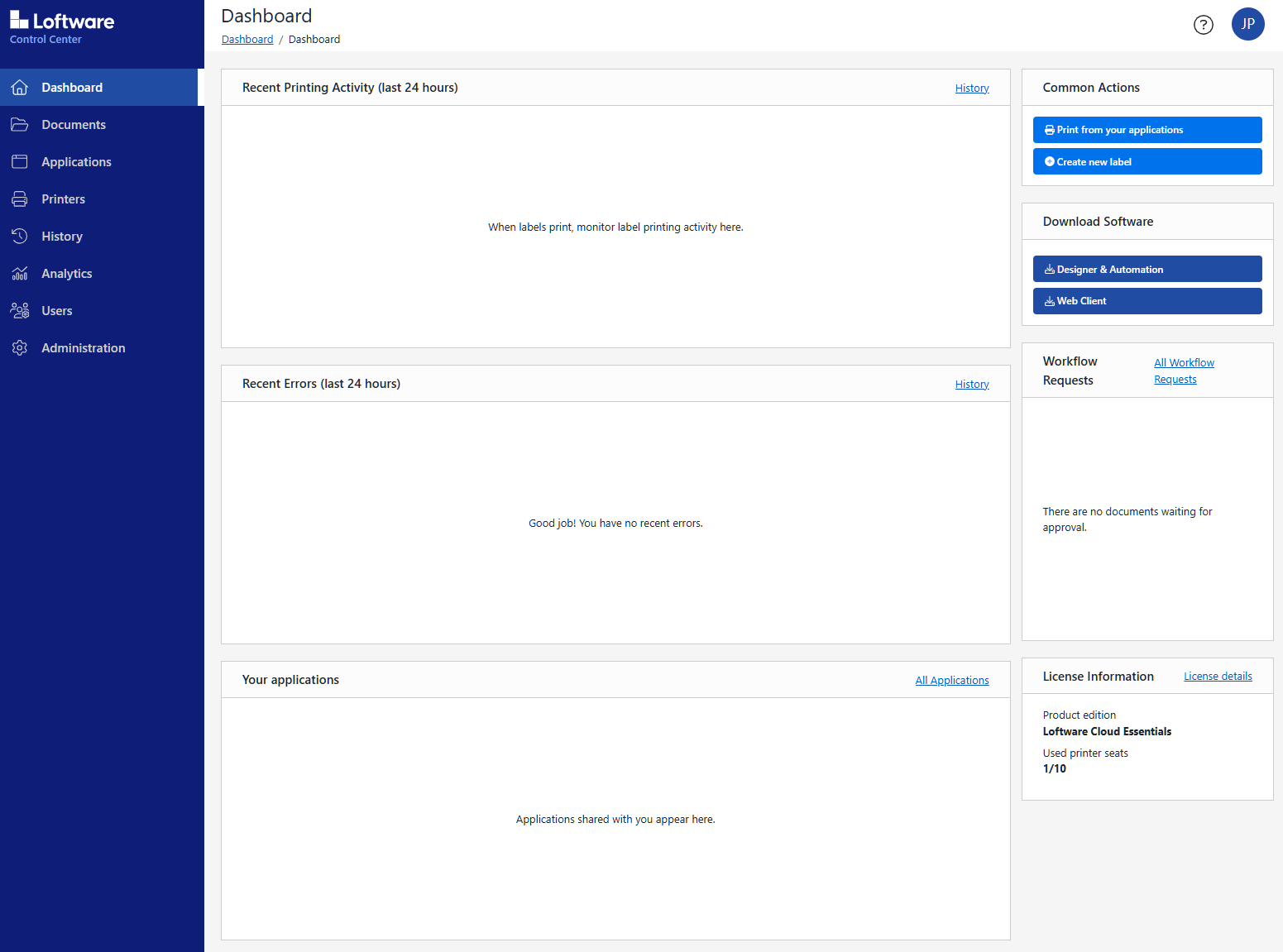
Task: Click the Administration gear icon
Action: pos(19,347)
